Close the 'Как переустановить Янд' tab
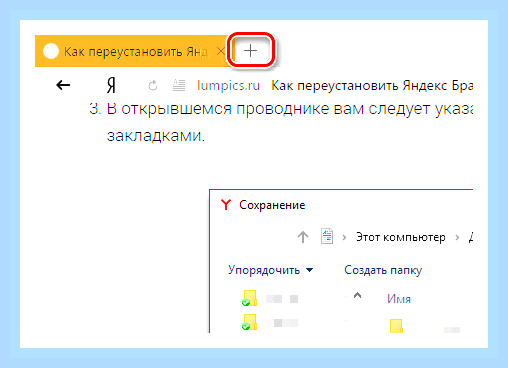 tap(221, 51)
